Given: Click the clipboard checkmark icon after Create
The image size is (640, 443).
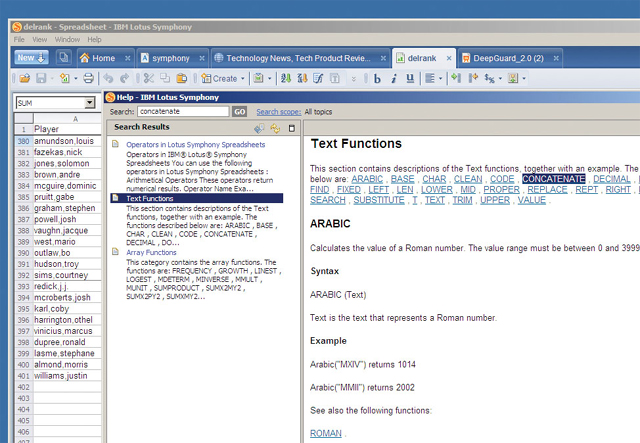Looking at the screenshot, I should (x=258, y=78).
